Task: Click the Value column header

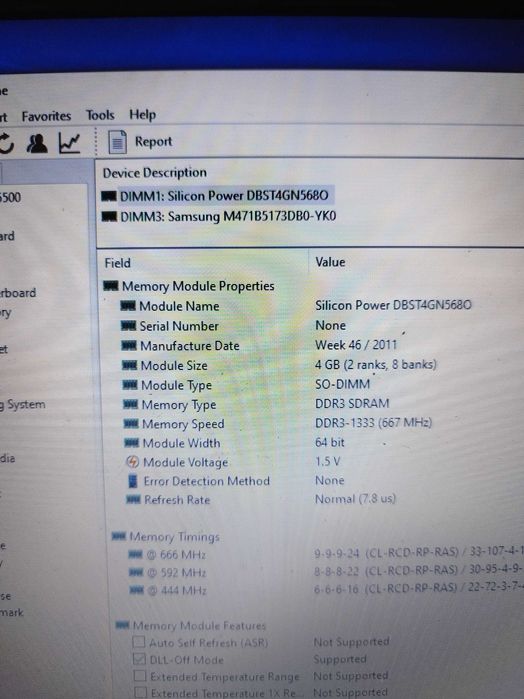Action: coord(330,262)
